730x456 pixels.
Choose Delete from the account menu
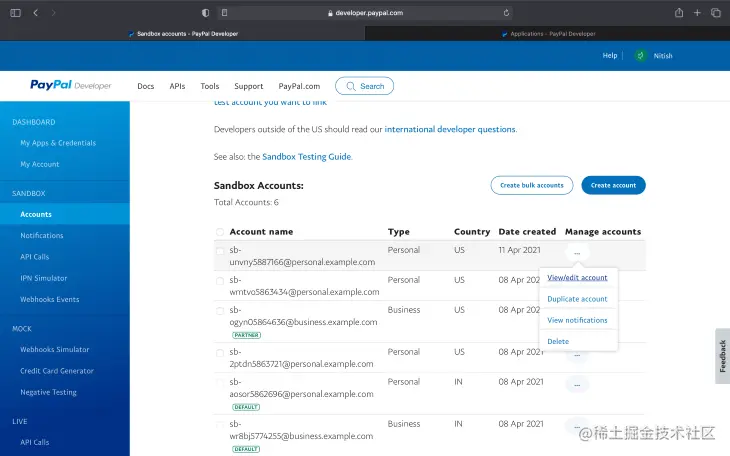[x=558, y=341]
